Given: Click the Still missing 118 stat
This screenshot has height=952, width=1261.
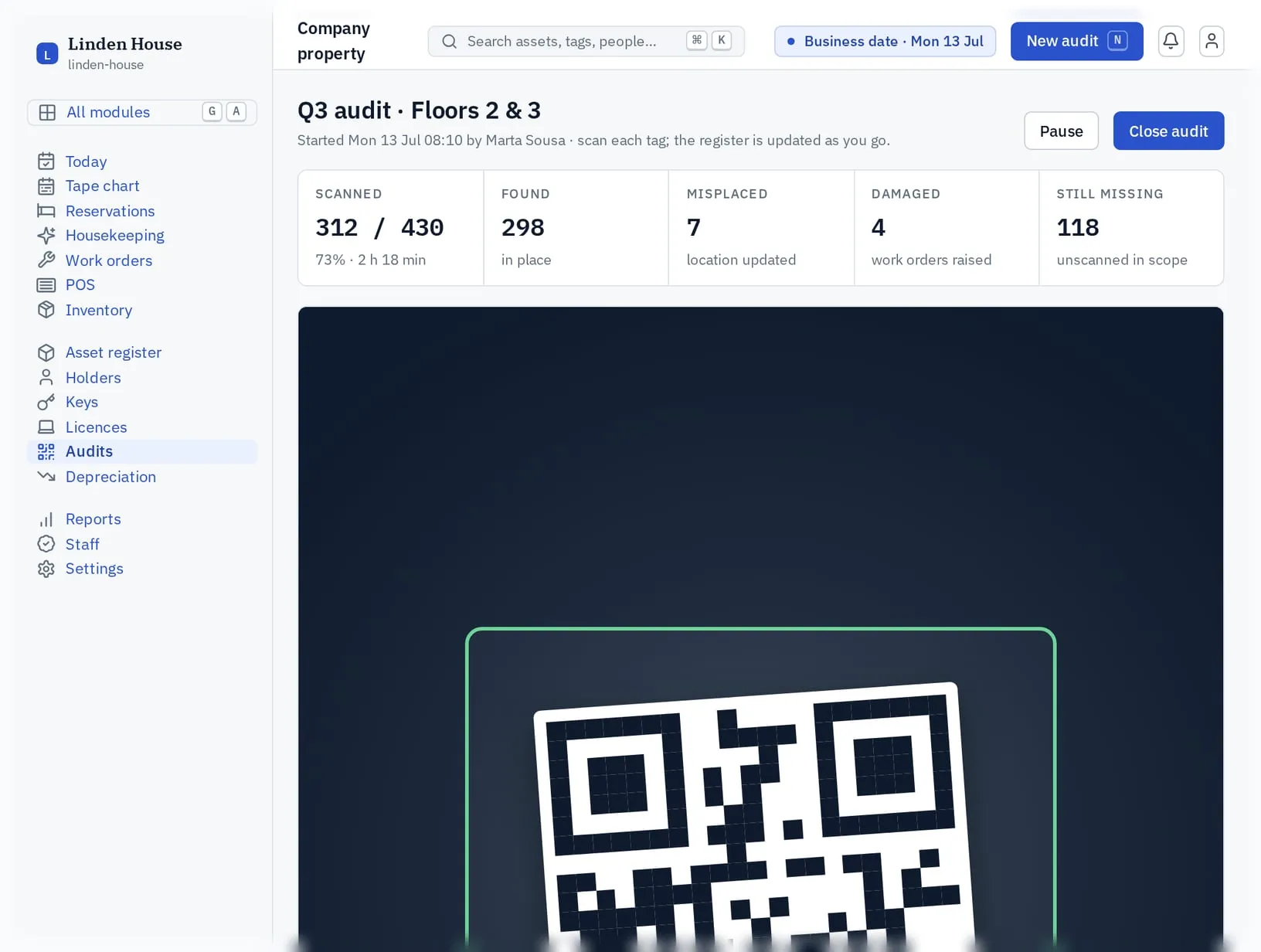Looking at the screenshot, I should click(1131, 228).
